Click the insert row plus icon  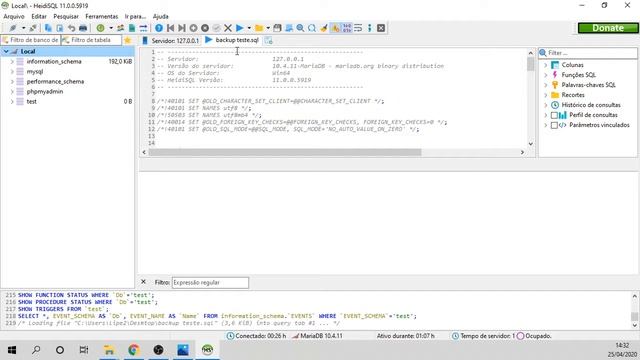[x=193, y=28]
